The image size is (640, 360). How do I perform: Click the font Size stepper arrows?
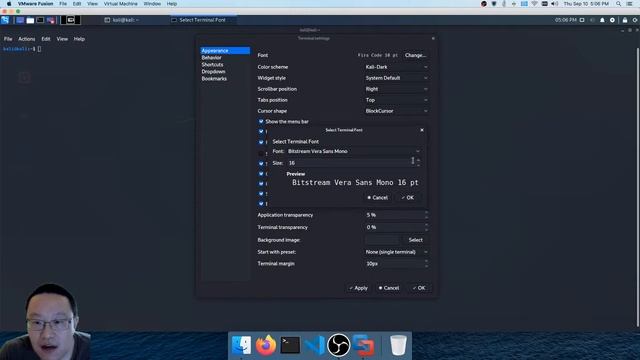coord(418,162)
